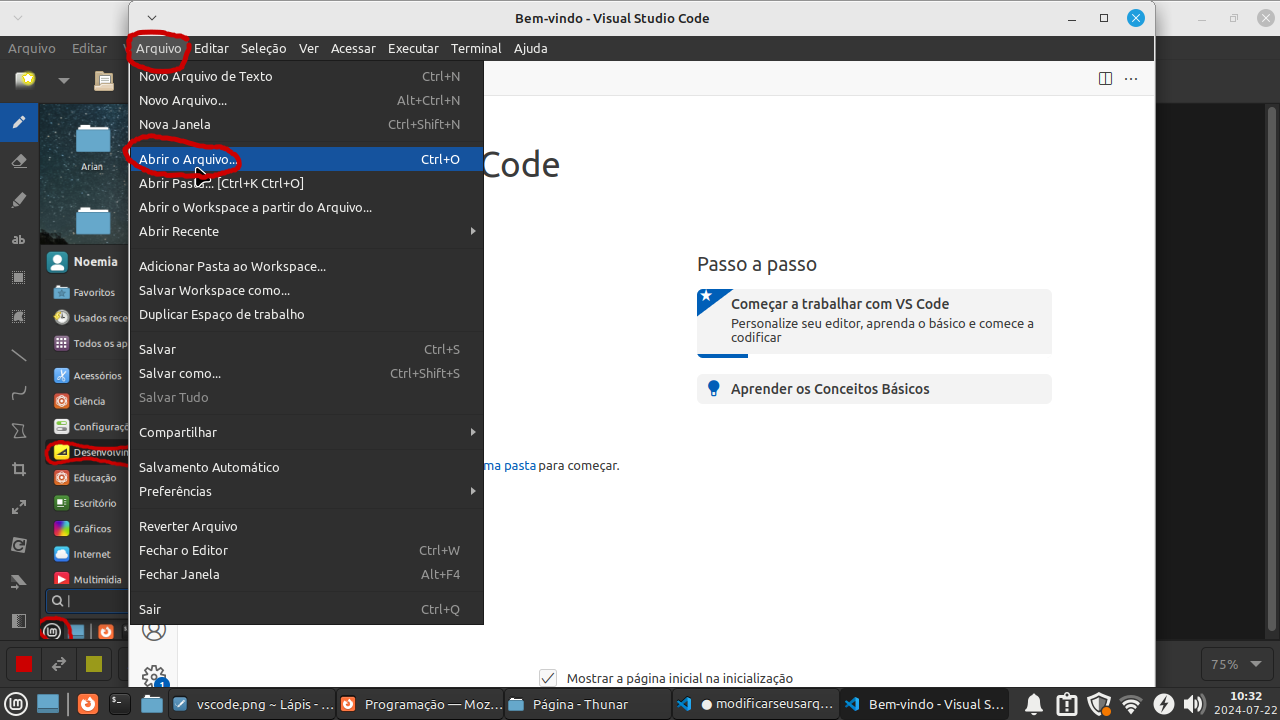The image size is (1280, 720).
Task: Switch to 'Programação — Moz...' taskbar window
Action: click(x=421, y=704)
